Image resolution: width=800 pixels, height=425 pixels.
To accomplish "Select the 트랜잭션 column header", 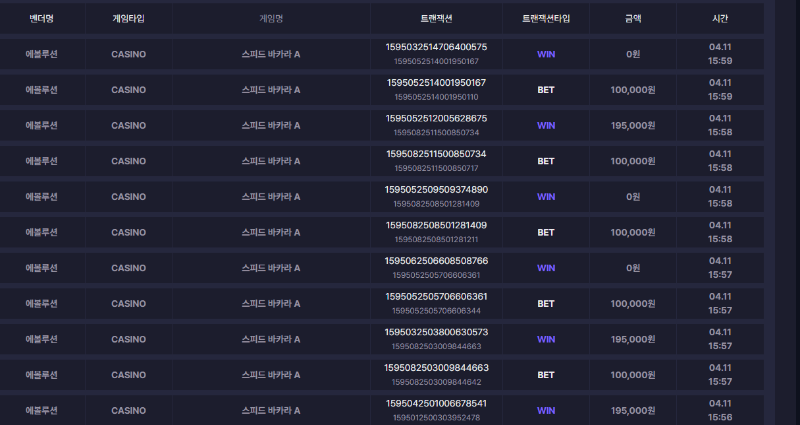I will point(436,18).
